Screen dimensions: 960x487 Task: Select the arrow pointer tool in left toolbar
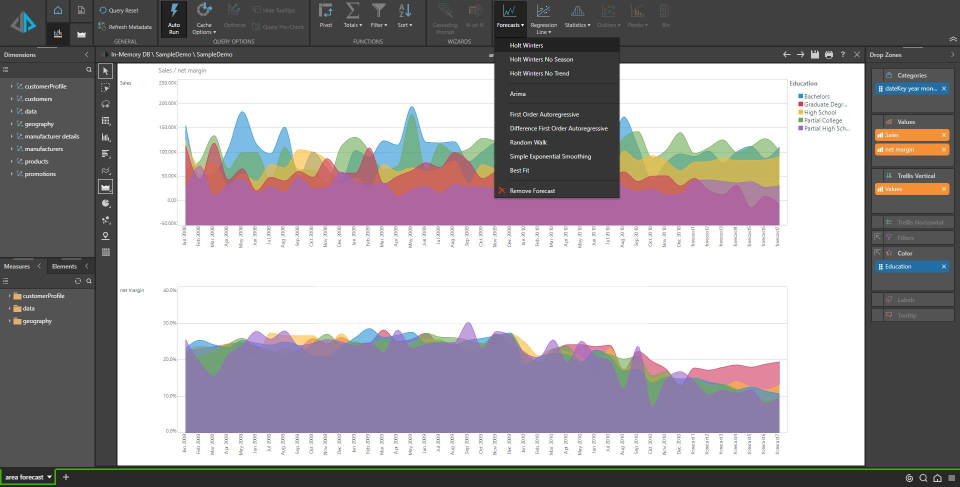[106, 71]
